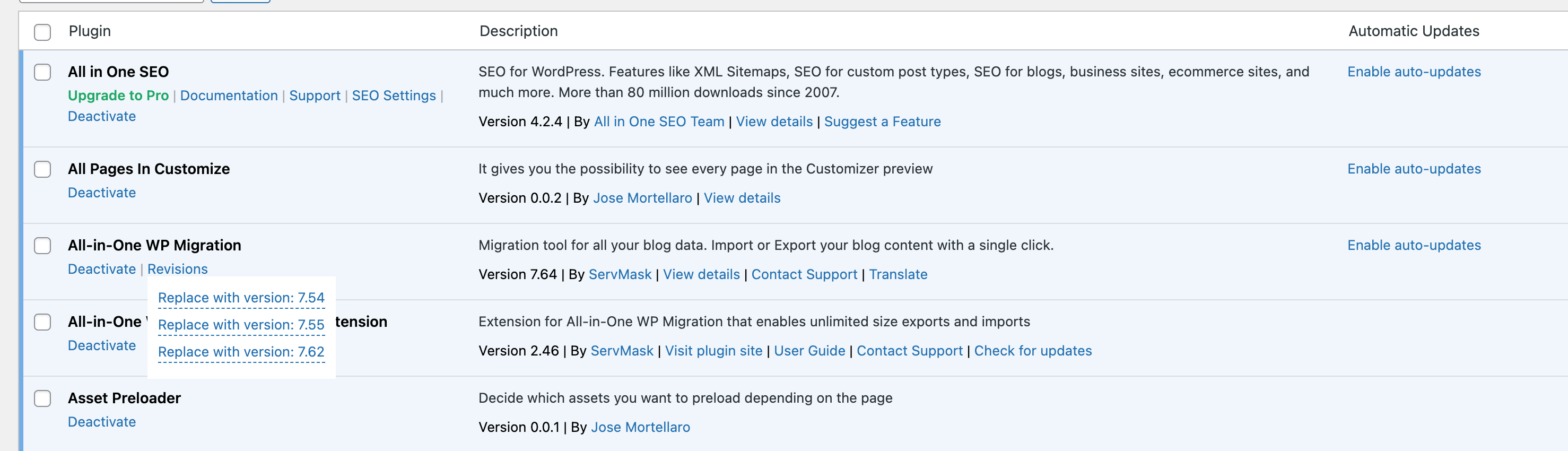Viewport: 1568px width, 451px height.
Task: Check the All Pages In Customize checkbox
Action: click(42, 169)
